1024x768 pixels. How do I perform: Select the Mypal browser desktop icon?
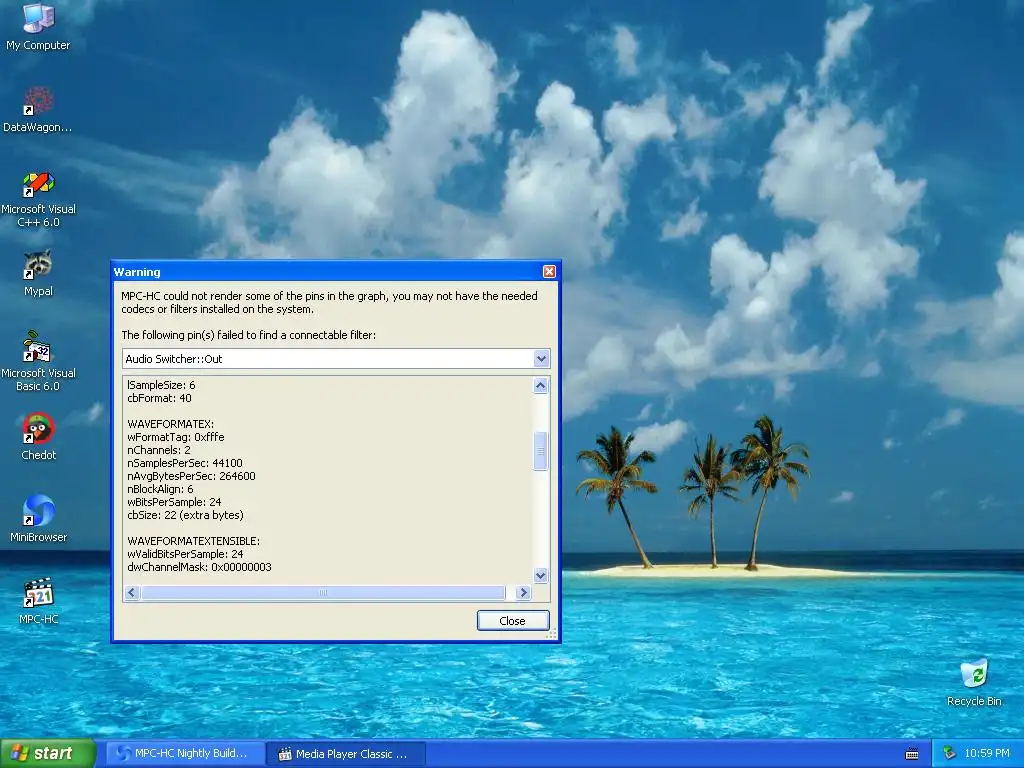(x=39, y=273)
